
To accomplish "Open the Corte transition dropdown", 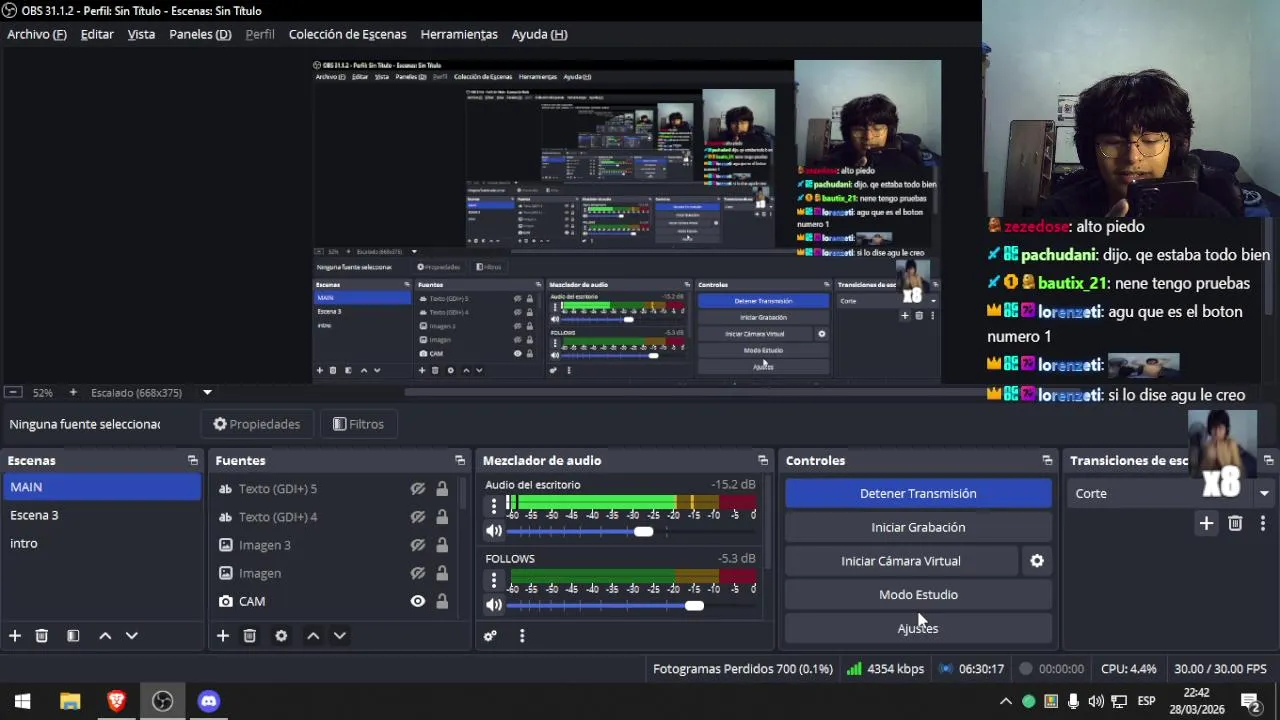I will [x=1170, y=493].
